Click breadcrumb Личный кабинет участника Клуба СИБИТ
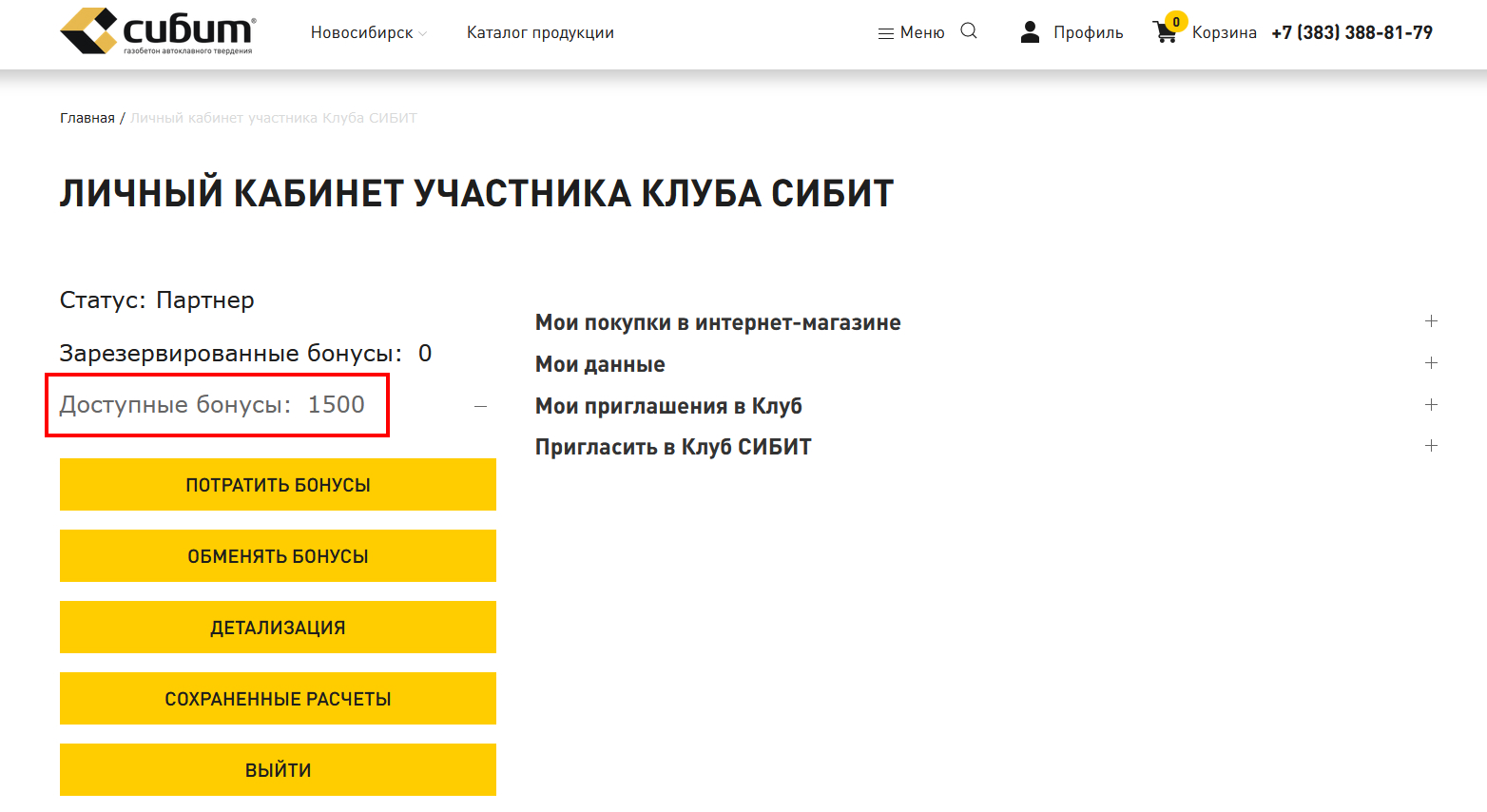The height and width of the screenshot is (812, 1487). point(274,118)
